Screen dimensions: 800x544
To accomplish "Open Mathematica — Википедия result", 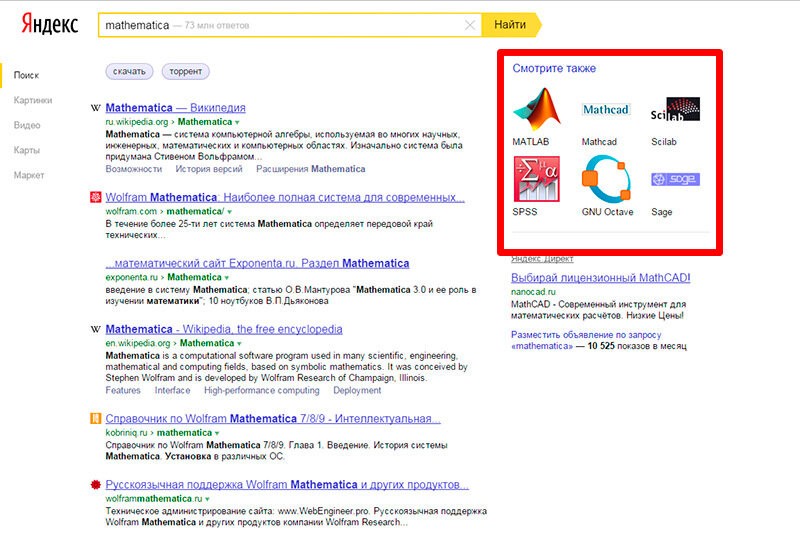I will [x=176, y=108].
